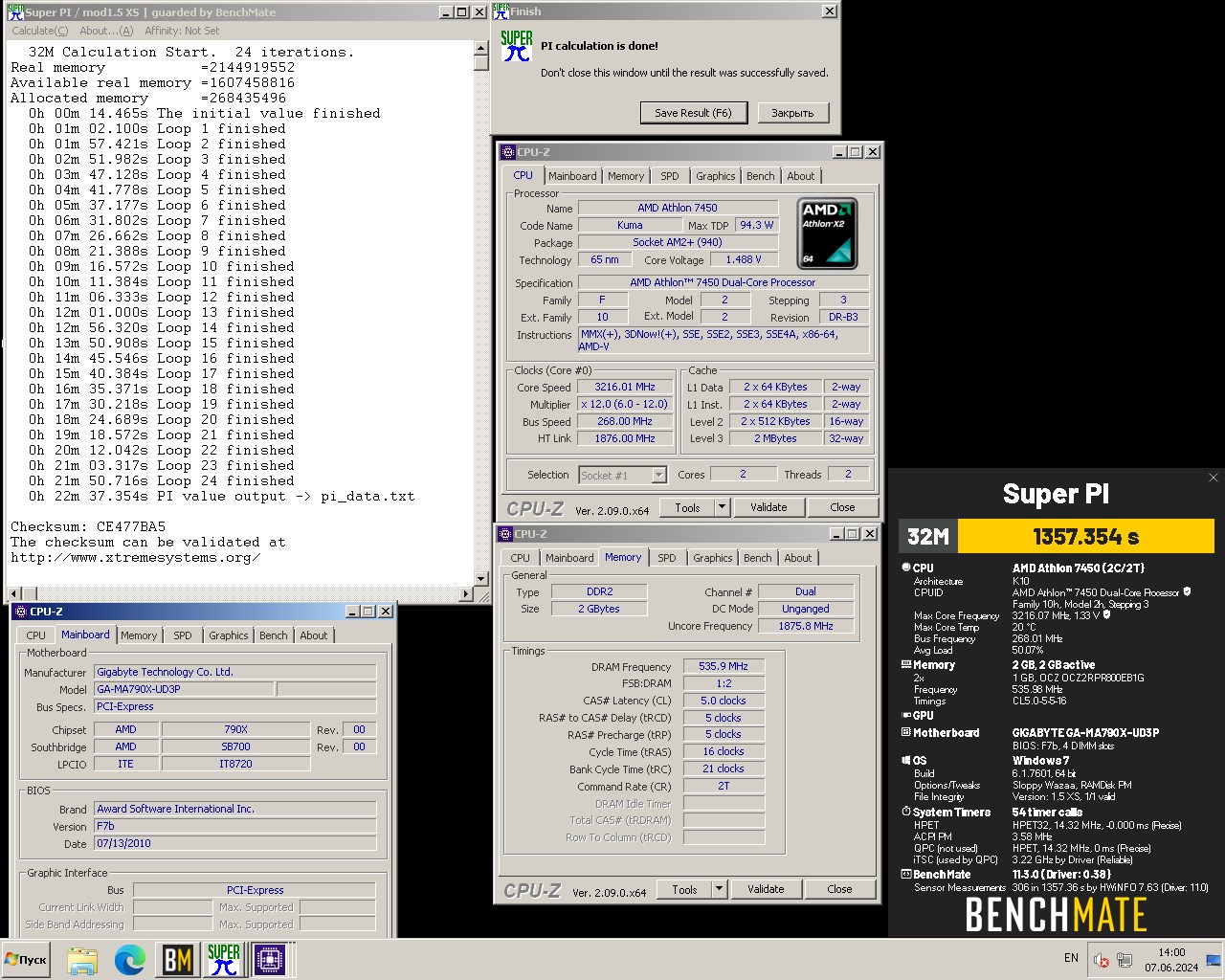
Task: Open the Calculate menu in Super PI
Action: pos(39,31)
